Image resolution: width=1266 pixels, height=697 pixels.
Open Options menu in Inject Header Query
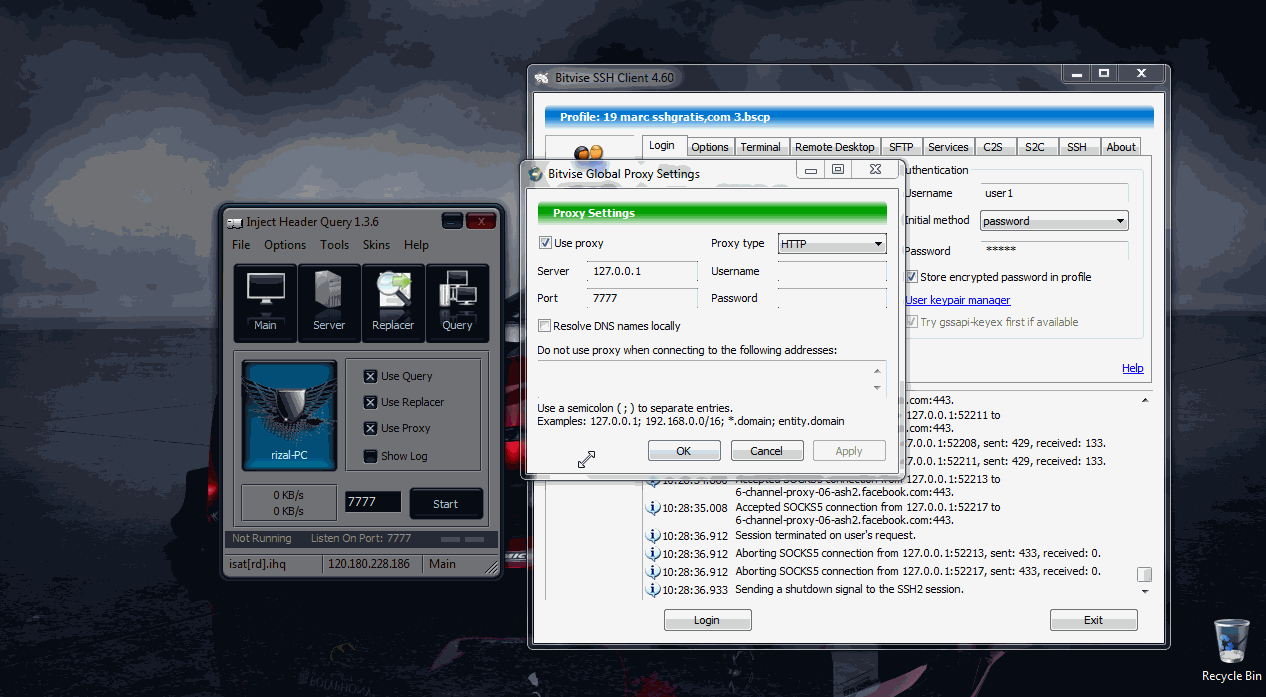coord(285,245)
